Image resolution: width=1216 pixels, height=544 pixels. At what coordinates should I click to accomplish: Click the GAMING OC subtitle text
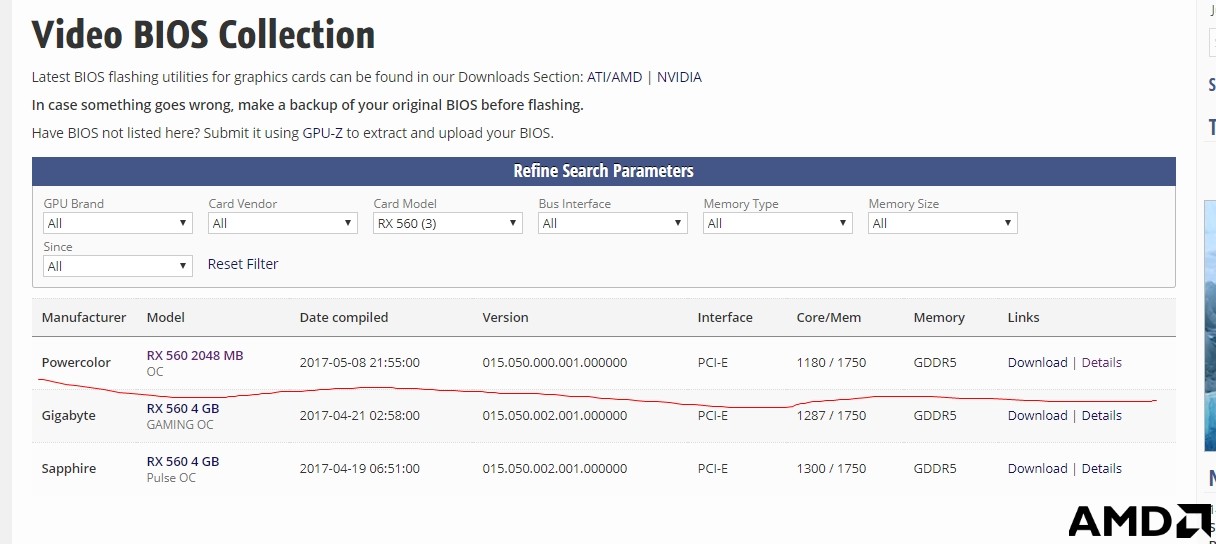point(180,425)
